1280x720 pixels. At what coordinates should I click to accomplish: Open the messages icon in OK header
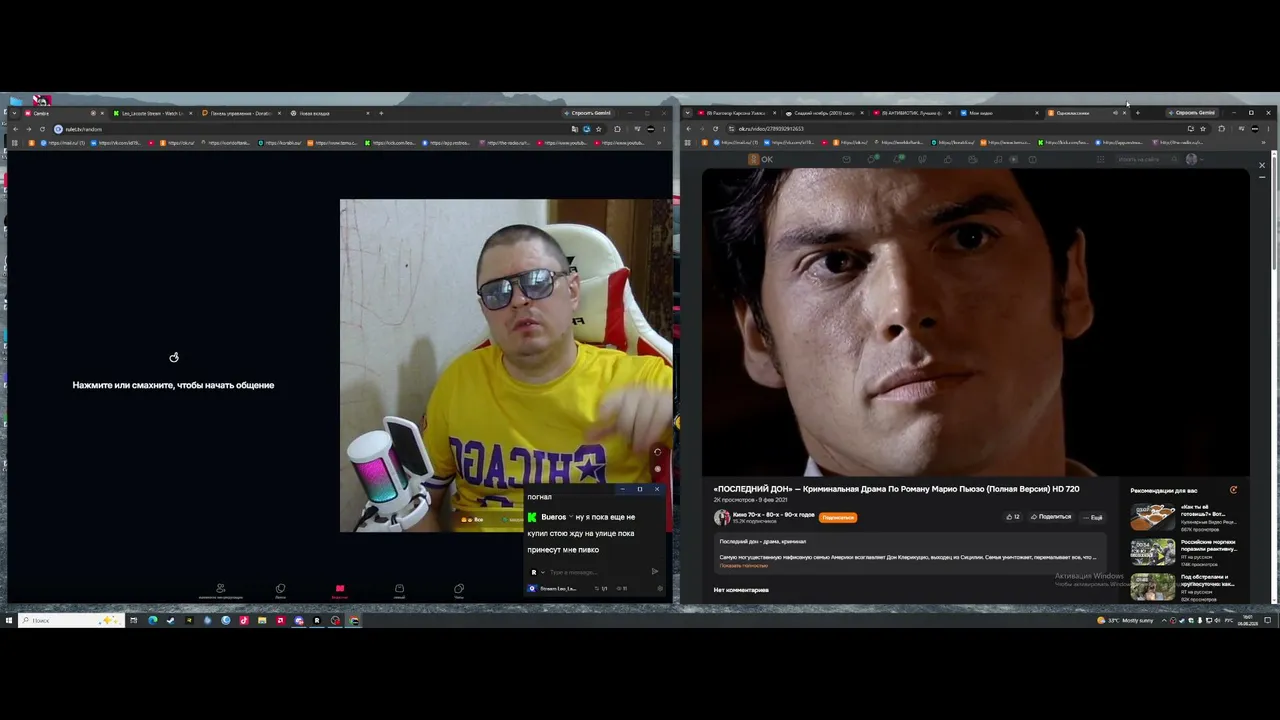846,159
